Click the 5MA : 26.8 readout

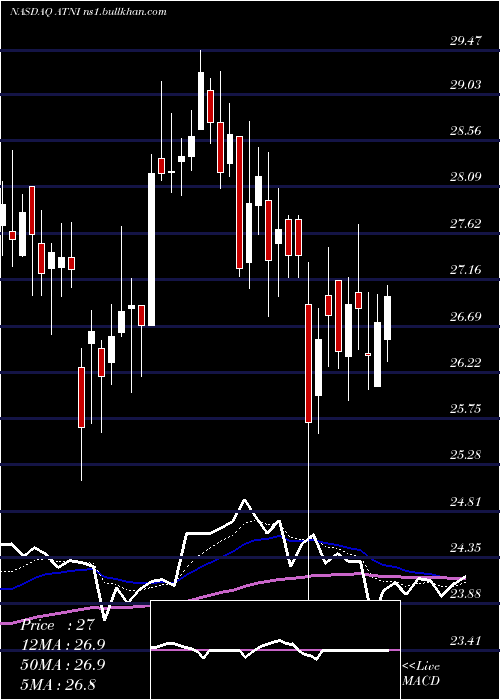point(58,684)
